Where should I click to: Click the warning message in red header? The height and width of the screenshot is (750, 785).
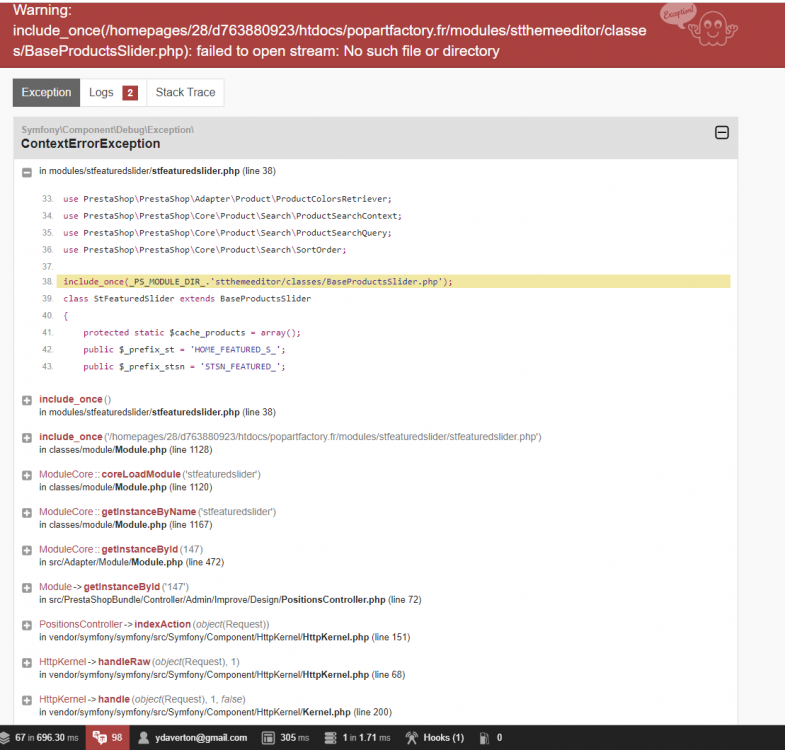coord(329,31)
